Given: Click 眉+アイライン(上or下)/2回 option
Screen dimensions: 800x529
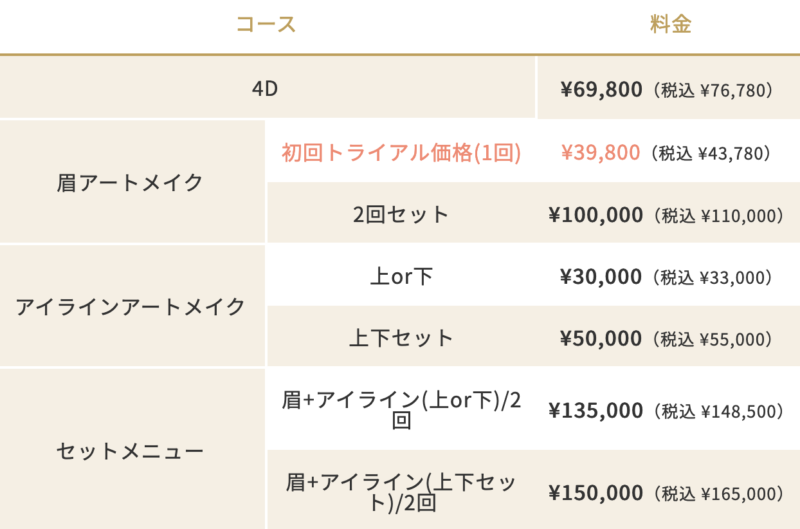Looking at the screenshot, I should 401,410.
